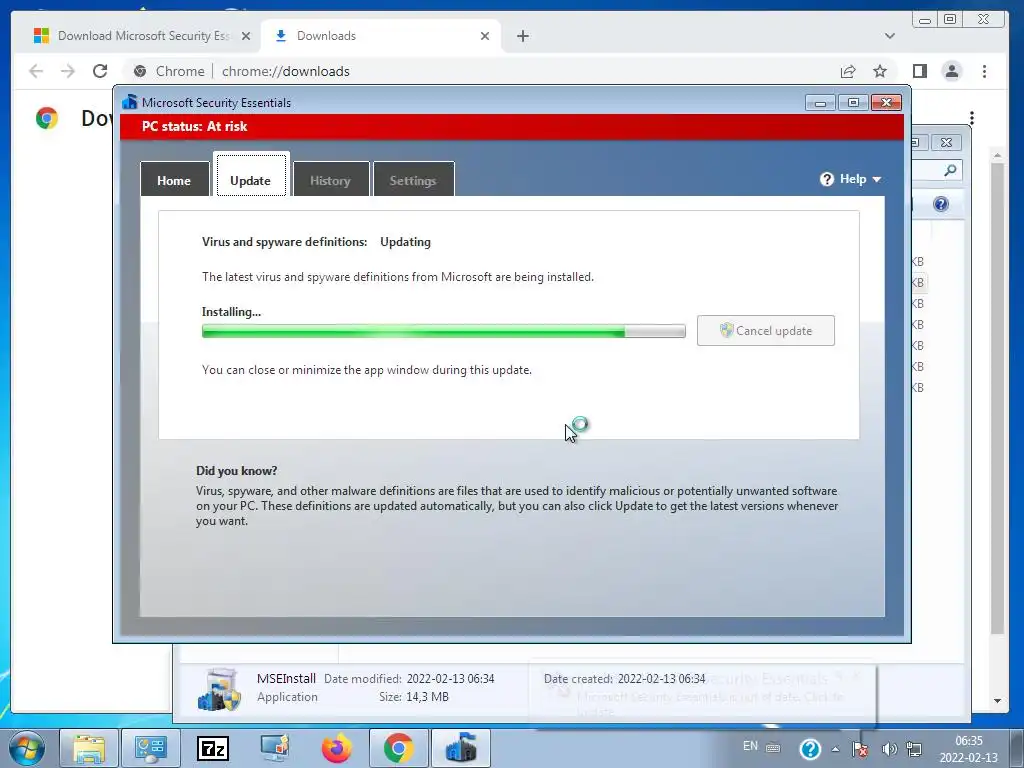Viewport: 1024px width, 768px height.
Task: Click scrollbar down arrow at bottom right
Action: pos(997,701)
